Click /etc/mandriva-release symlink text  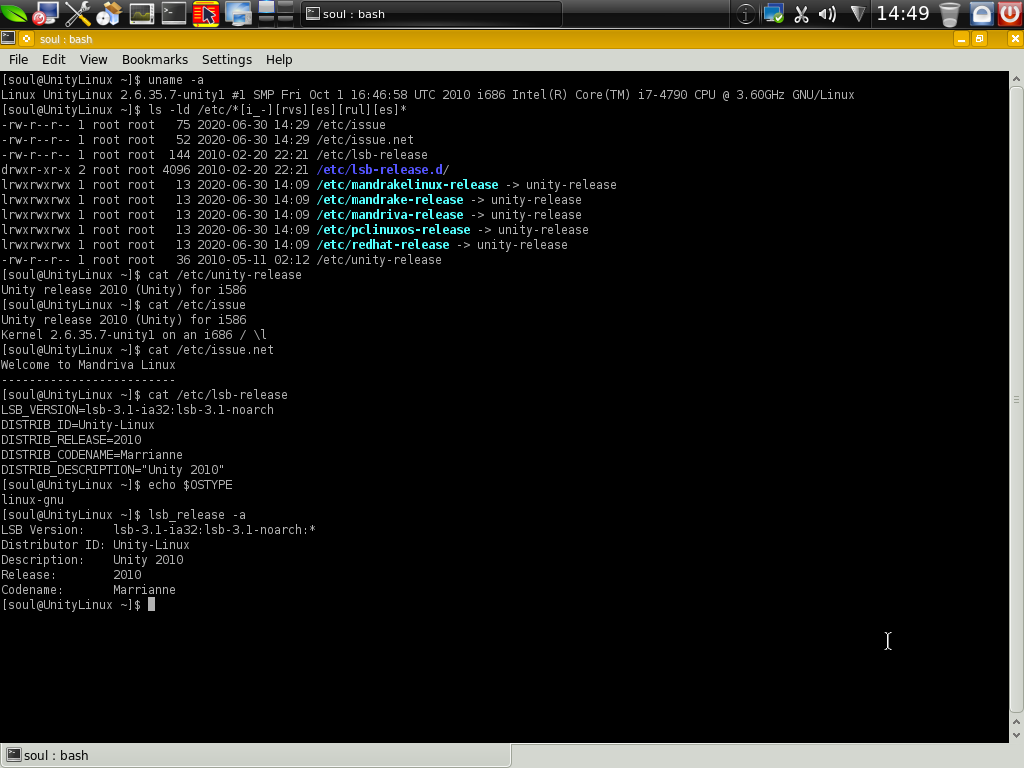click(x=390, y=215)
